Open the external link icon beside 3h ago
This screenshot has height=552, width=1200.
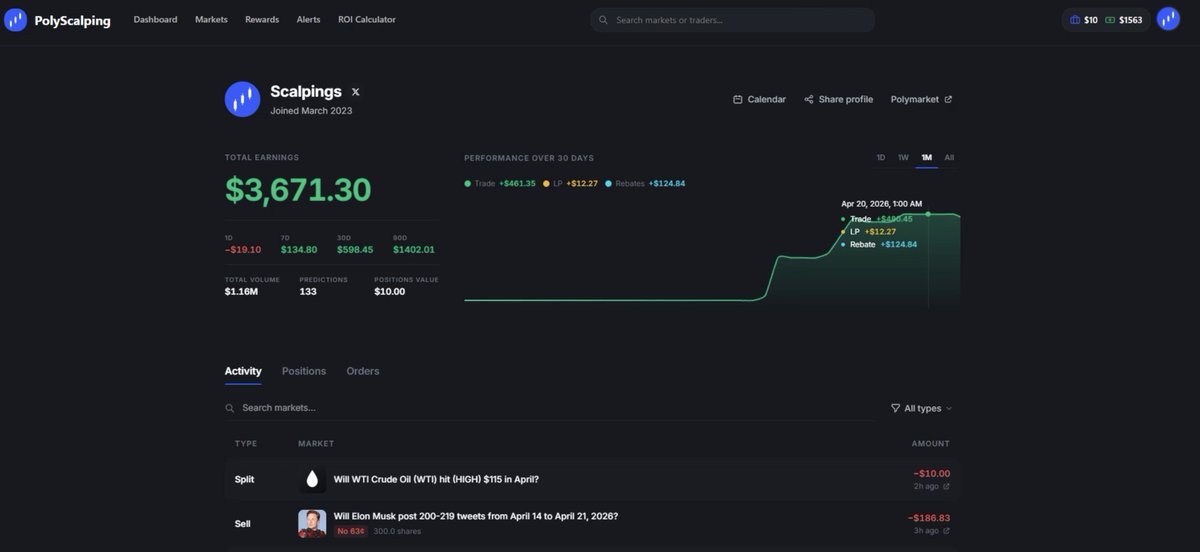[946, 531]
